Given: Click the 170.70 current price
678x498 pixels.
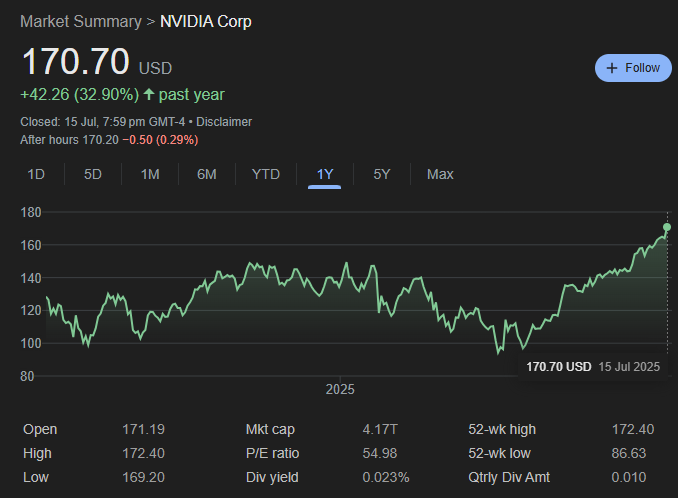Looking at the screenshot, I should click(x=76, y=61).
